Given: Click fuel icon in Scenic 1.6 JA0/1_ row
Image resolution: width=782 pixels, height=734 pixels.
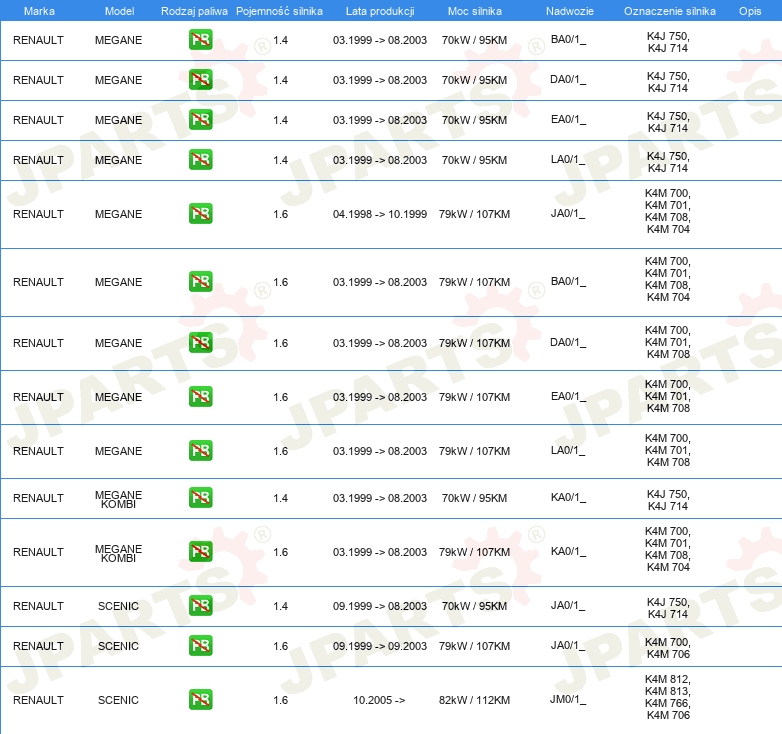Looking at the screenshot, I should click(x=200, y=645).
